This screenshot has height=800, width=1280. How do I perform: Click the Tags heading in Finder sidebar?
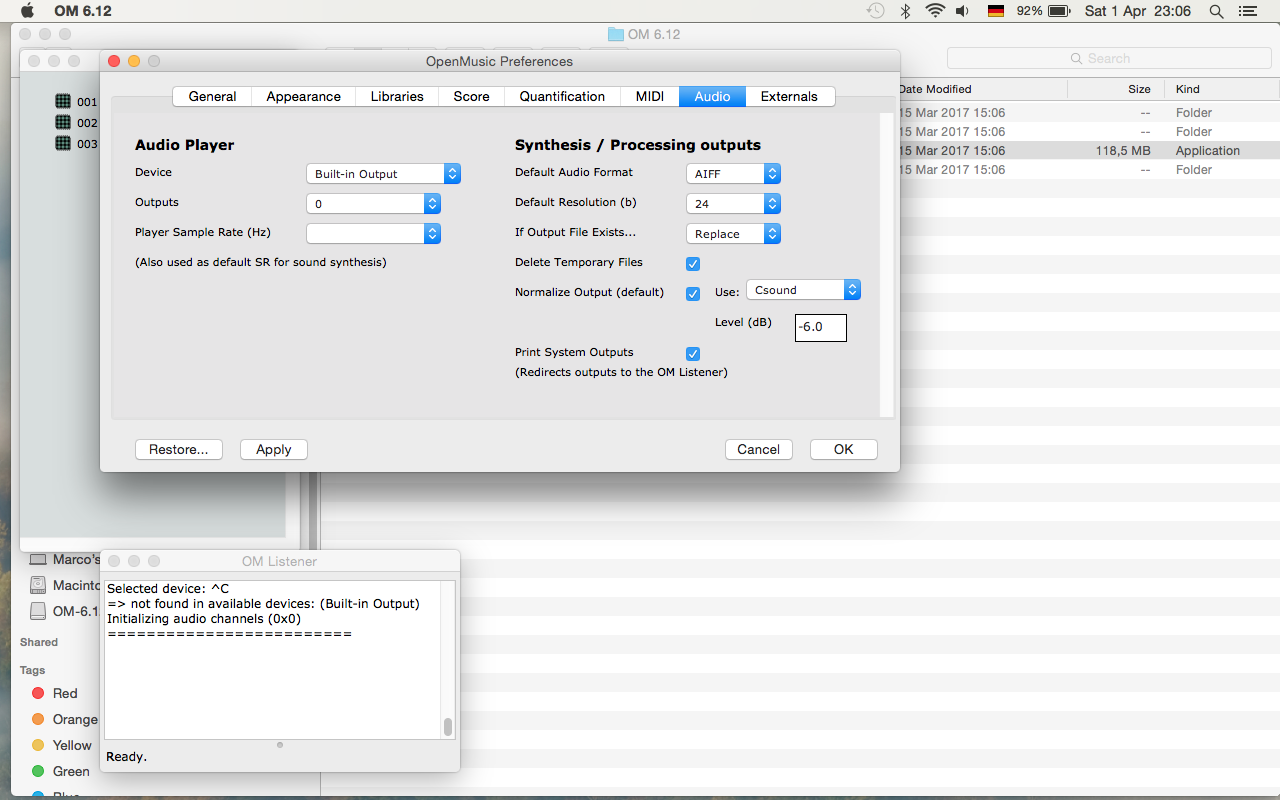pyautogui.click(x=33, y=670)
